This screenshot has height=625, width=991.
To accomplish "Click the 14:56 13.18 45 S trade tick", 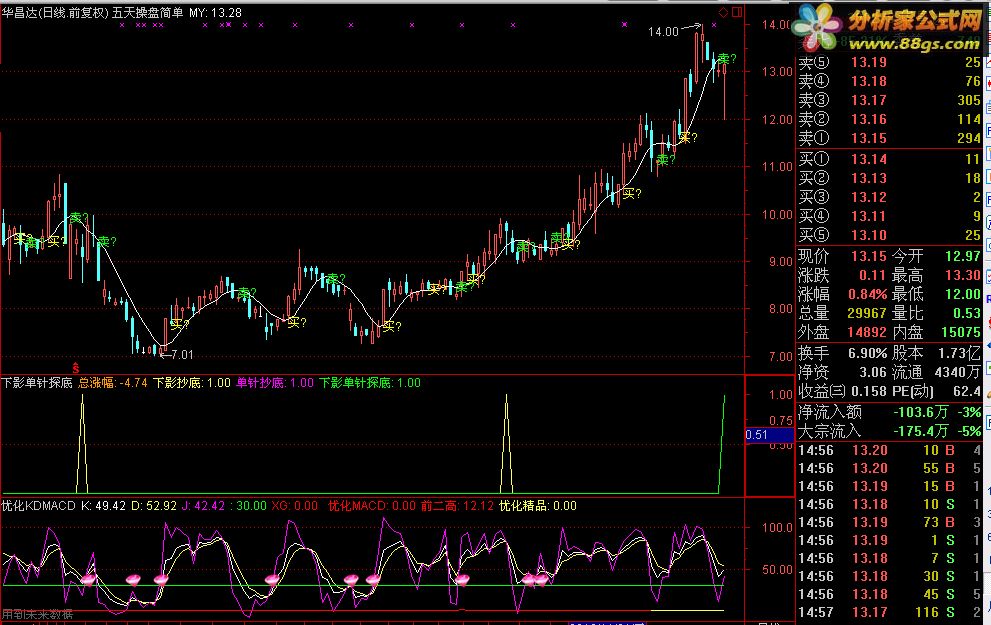I will 889,594.
